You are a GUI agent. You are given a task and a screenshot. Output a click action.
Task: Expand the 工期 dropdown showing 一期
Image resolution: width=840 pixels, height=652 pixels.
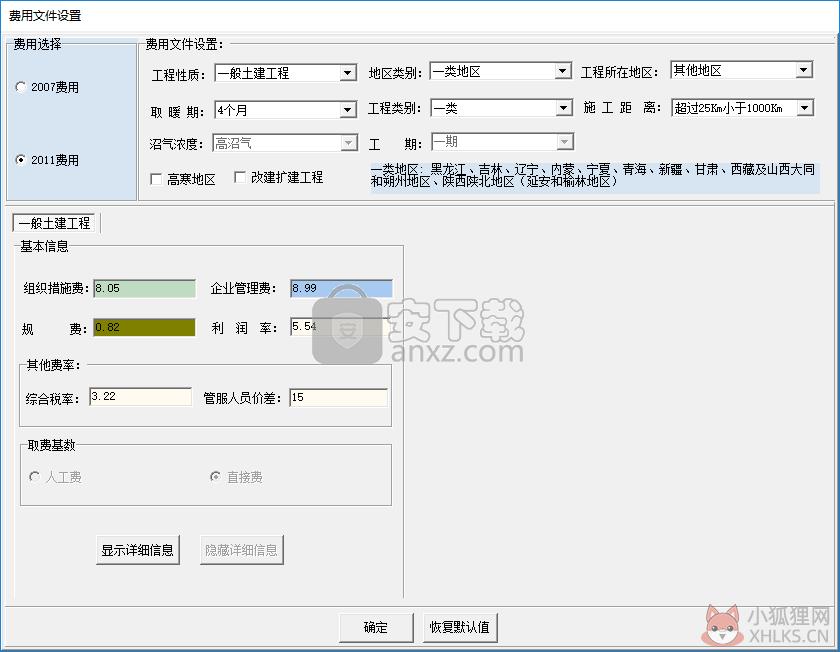(564, 141)
